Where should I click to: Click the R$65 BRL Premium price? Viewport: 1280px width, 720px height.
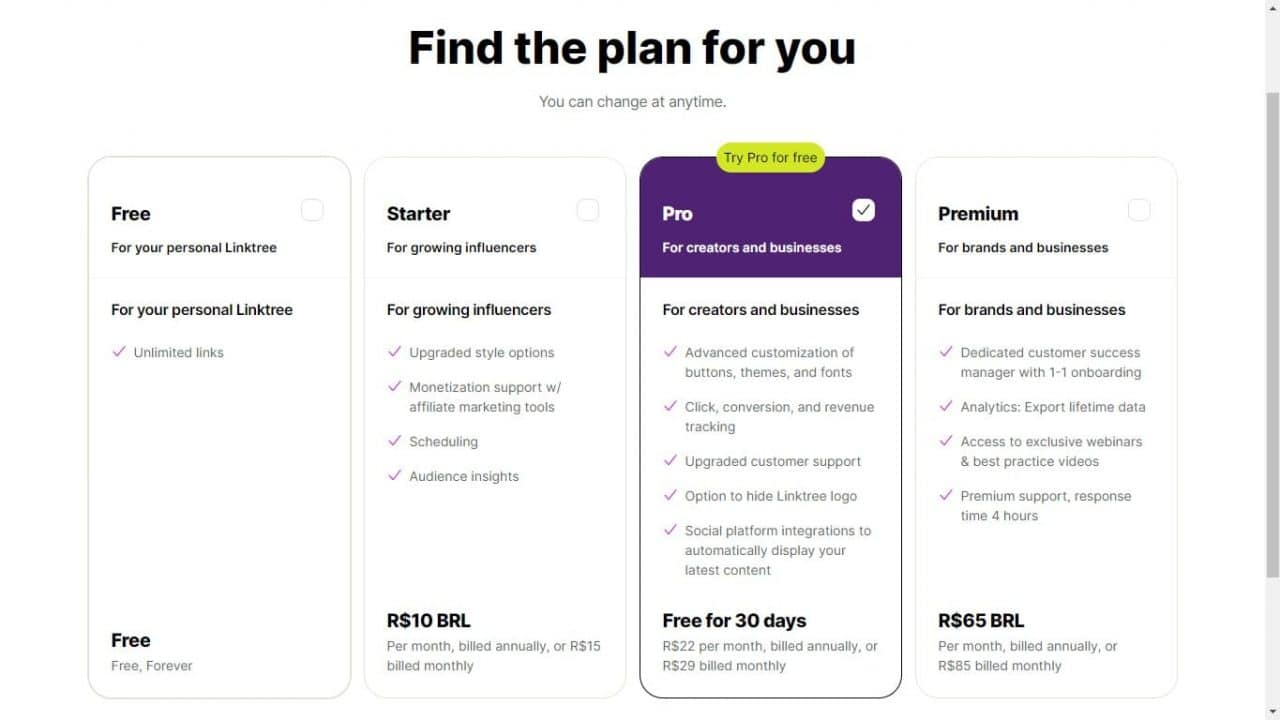click(x=981, y=621)
